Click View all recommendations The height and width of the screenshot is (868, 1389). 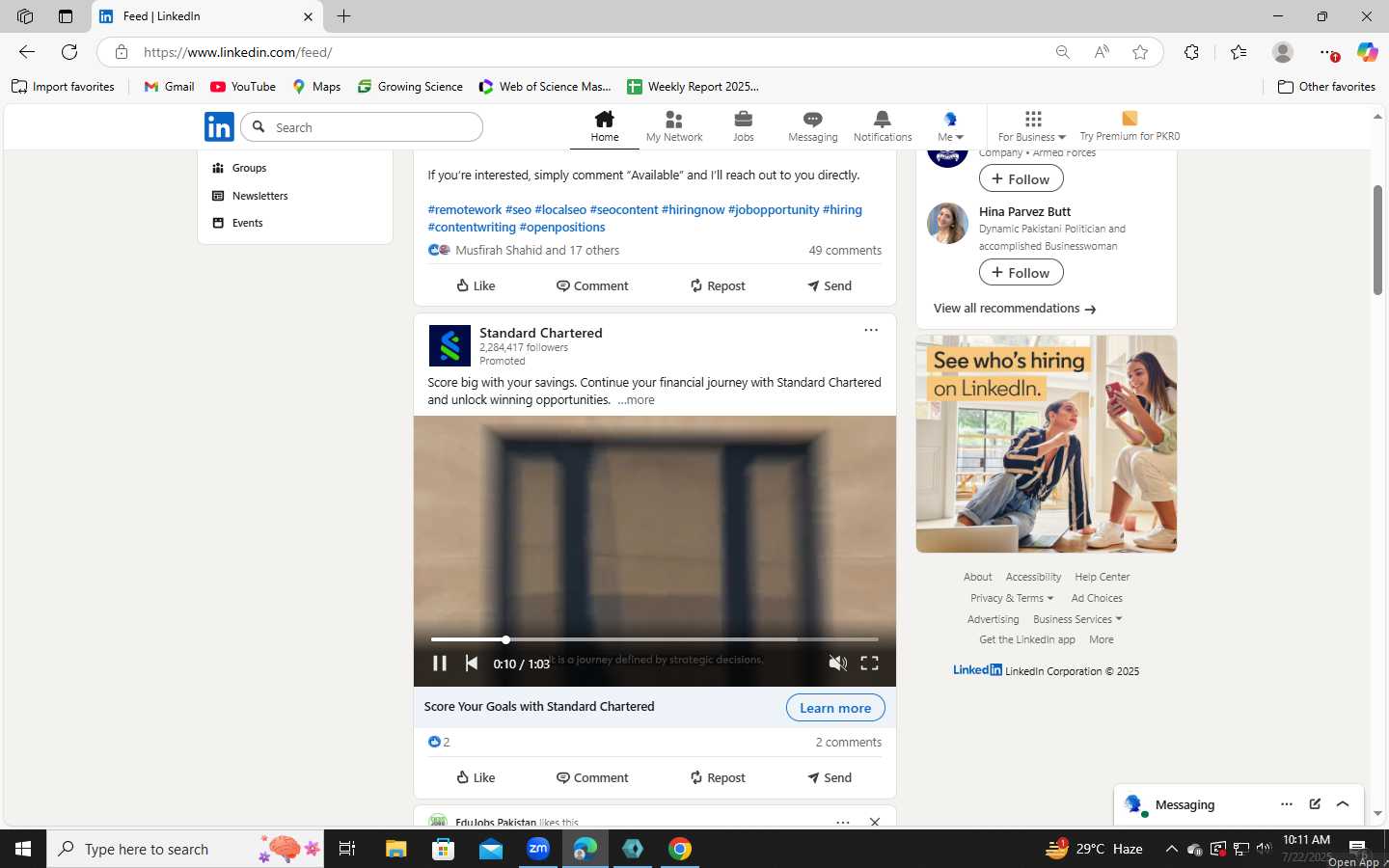tap(1015, 309)
